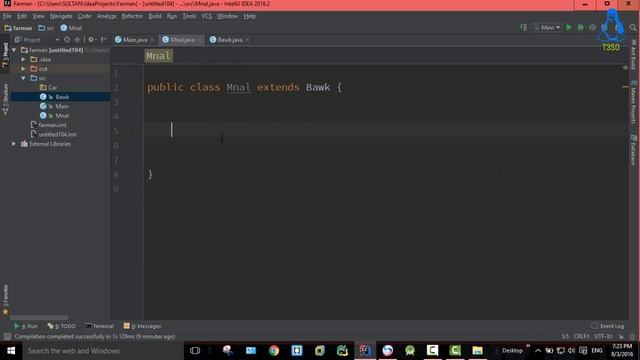Expand External Libraries node
This screenshot has width=640, height=360.
[x=14, y=144]
